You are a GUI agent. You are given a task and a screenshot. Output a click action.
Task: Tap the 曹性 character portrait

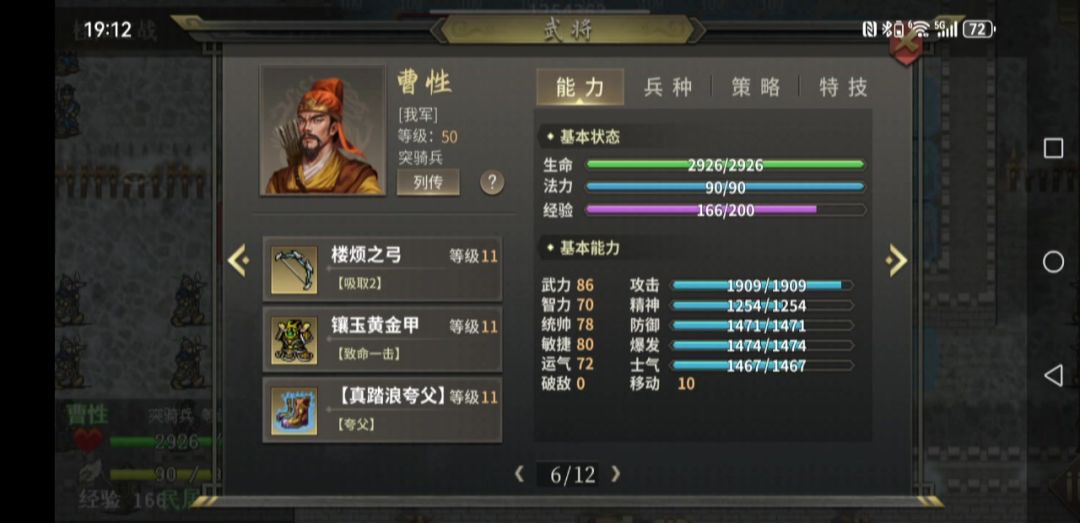pyautogui.click(x=322, y=130)
